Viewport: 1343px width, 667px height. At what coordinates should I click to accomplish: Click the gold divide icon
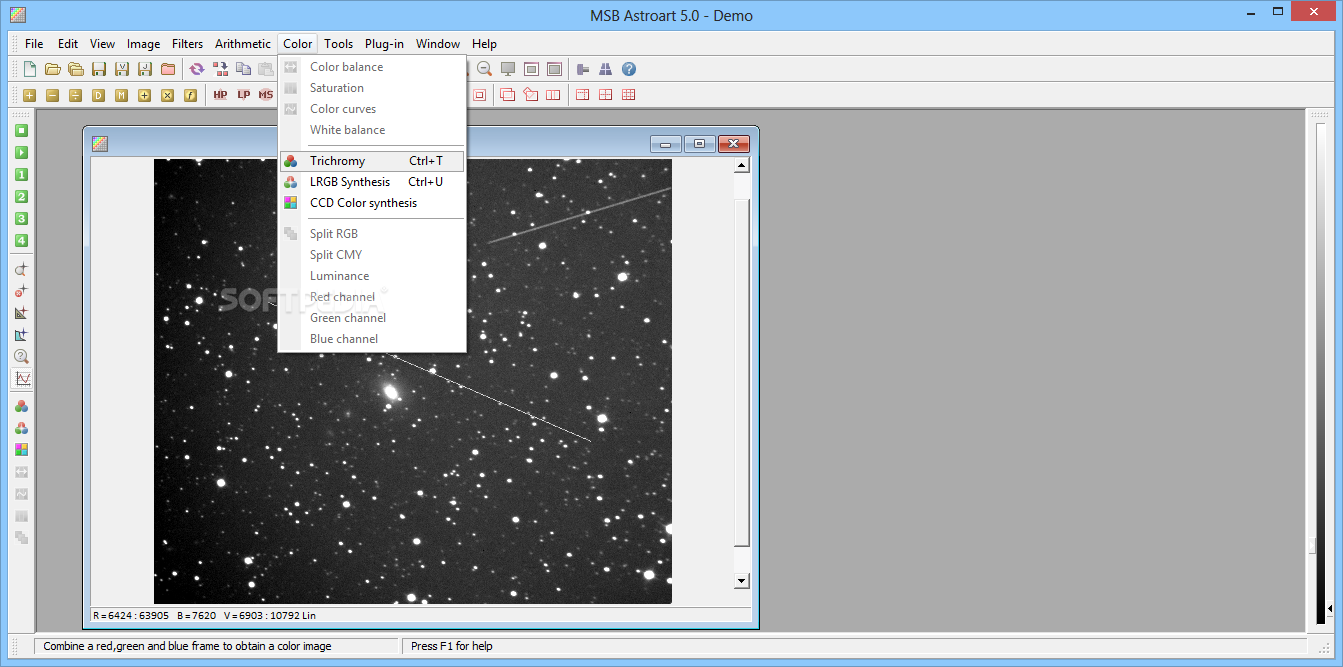76,95
